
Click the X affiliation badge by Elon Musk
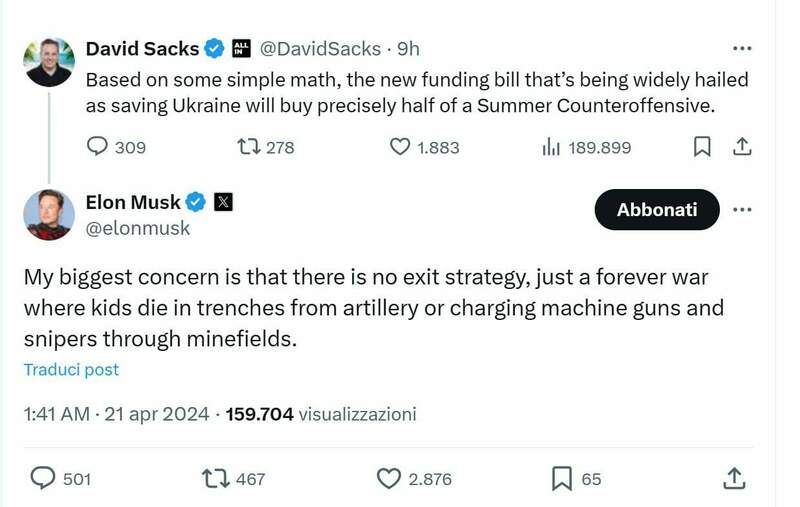[x=224, y=202]
